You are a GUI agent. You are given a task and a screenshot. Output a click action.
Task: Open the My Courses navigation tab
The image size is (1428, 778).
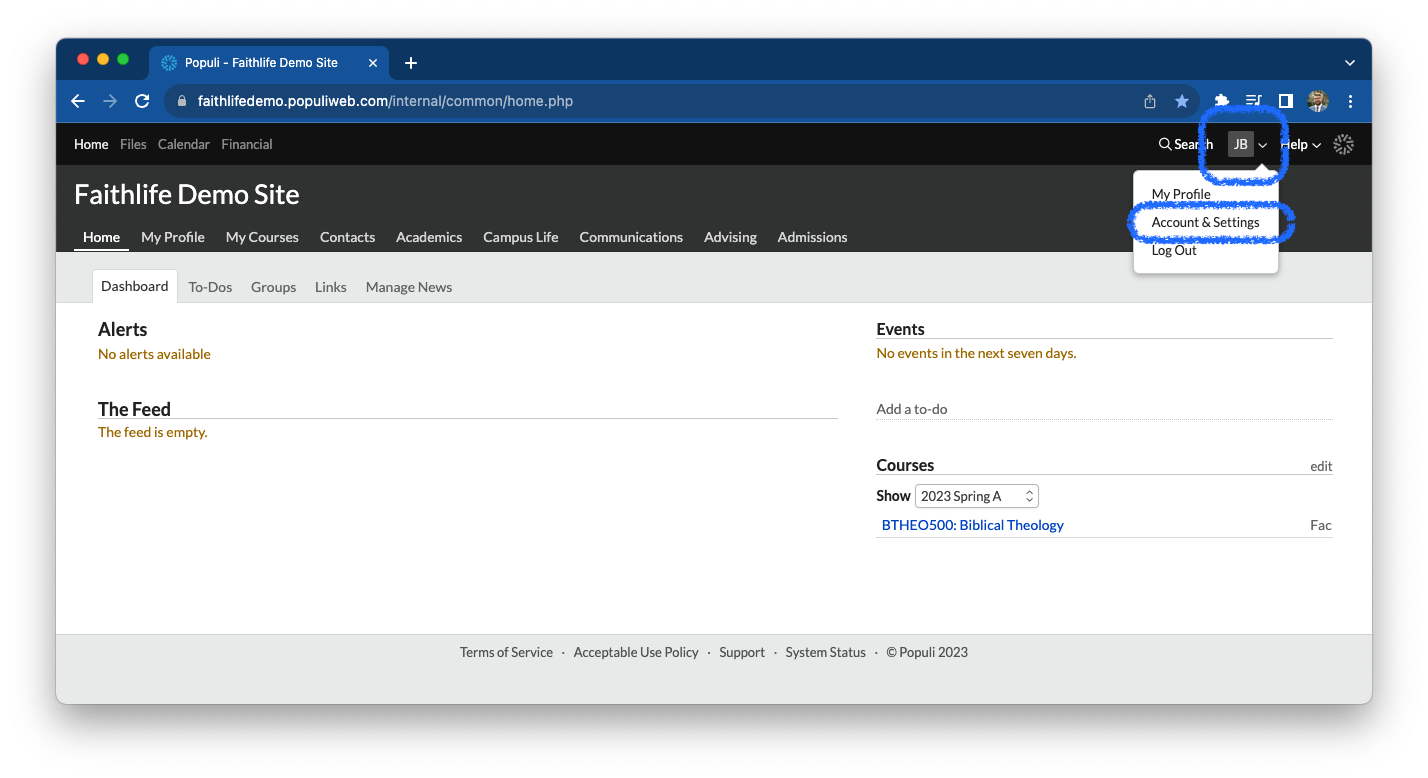[262, 237]
